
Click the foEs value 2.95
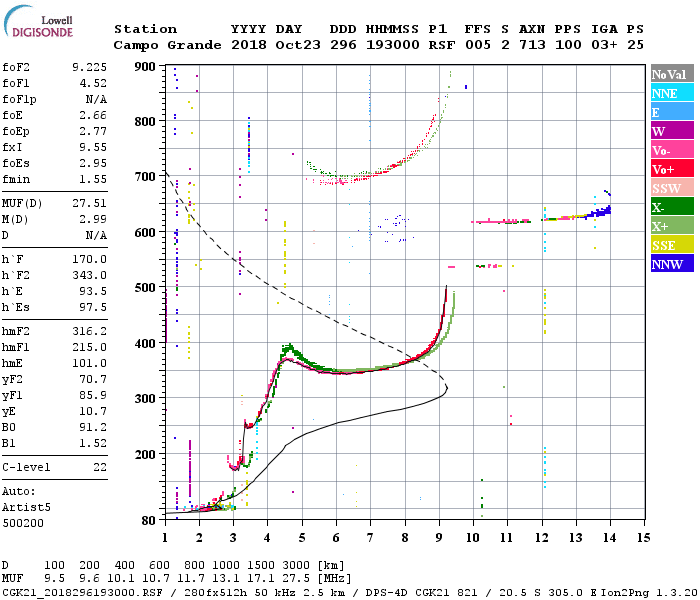(93, 163)
